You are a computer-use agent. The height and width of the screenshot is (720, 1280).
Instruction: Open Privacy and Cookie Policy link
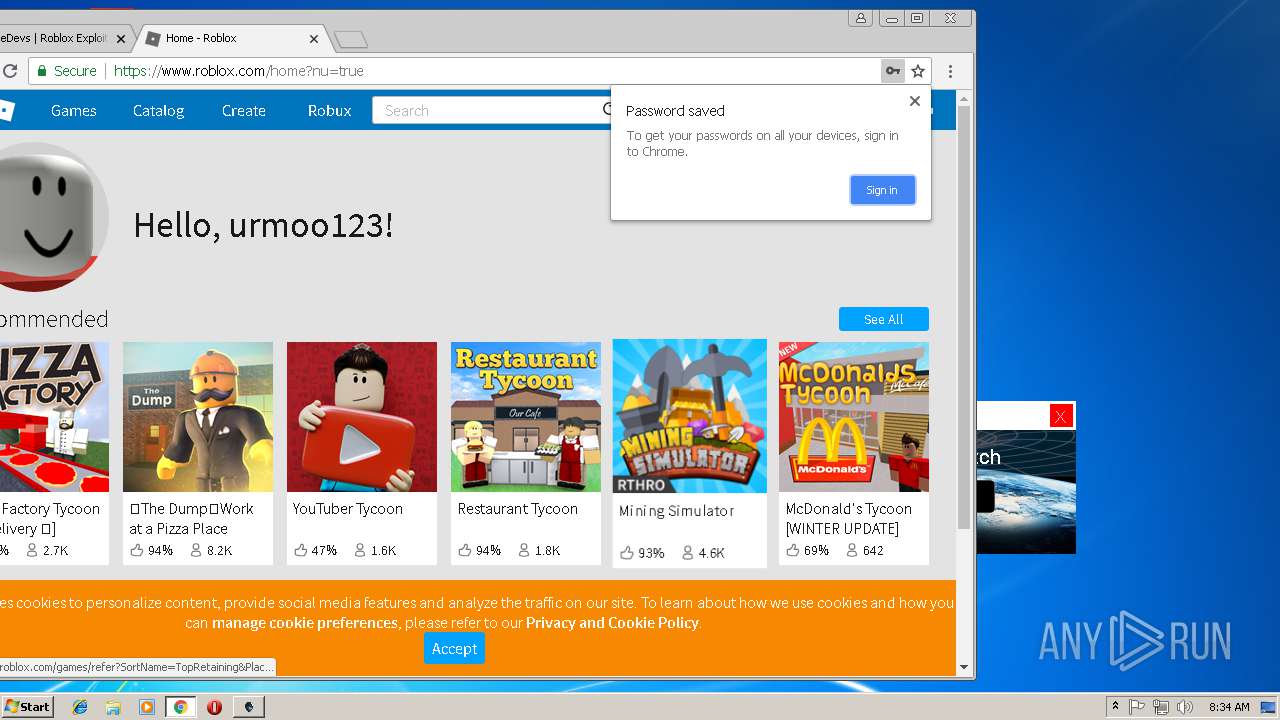click(x=612, y=623)
